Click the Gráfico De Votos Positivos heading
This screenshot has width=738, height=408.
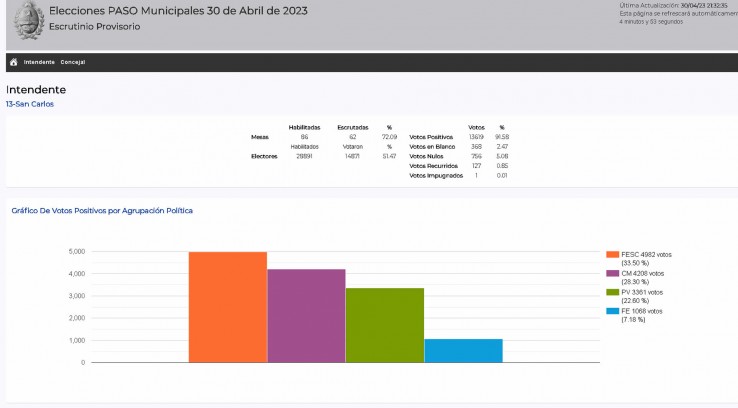101,211
